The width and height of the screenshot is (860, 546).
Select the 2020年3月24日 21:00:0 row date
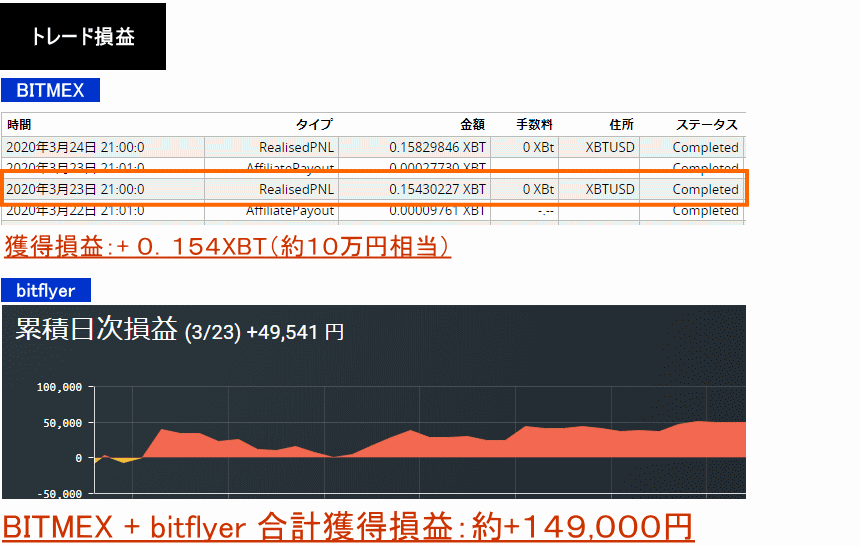coord(75,147)
